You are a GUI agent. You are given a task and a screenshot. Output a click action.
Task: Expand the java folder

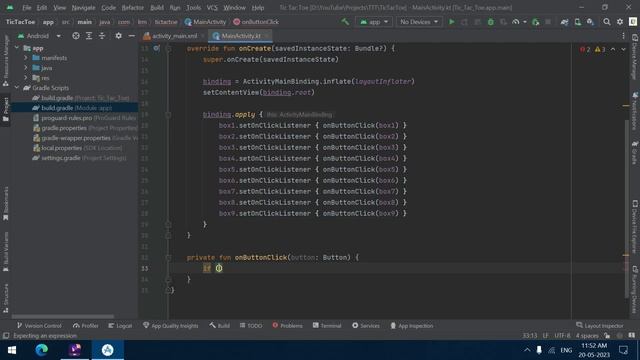[x=26, y=67]
